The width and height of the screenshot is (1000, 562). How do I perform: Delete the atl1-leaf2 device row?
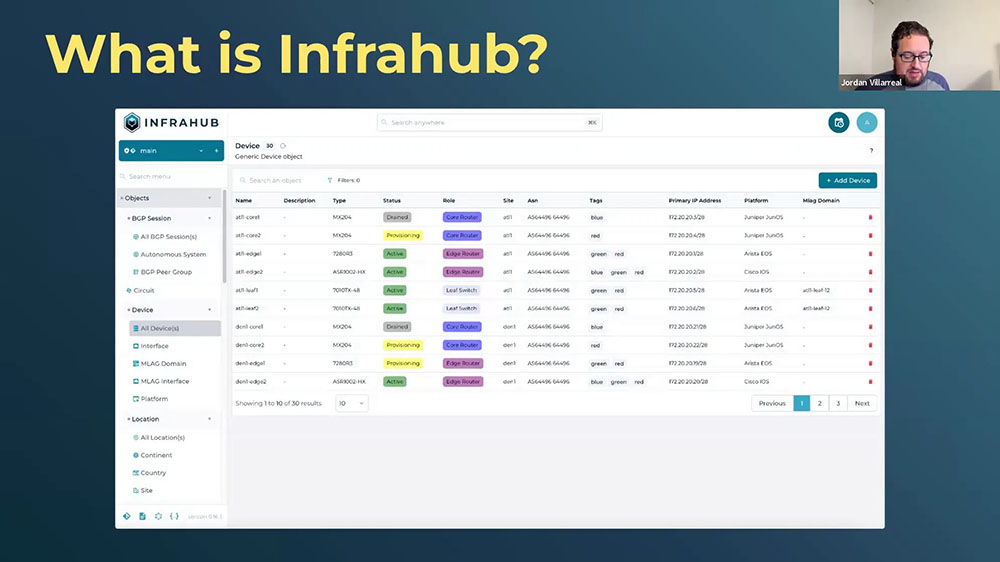[x=871, y=309]
